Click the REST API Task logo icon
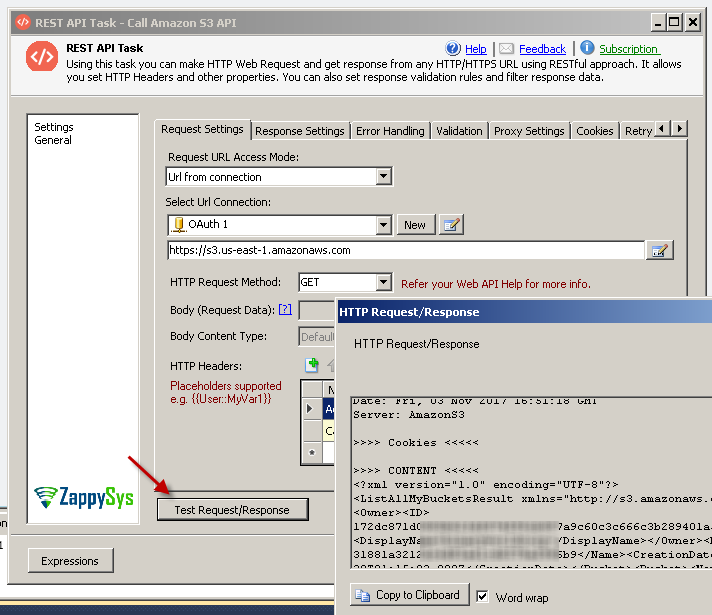The width and height of the screenshot is (712, 615). 42,57
